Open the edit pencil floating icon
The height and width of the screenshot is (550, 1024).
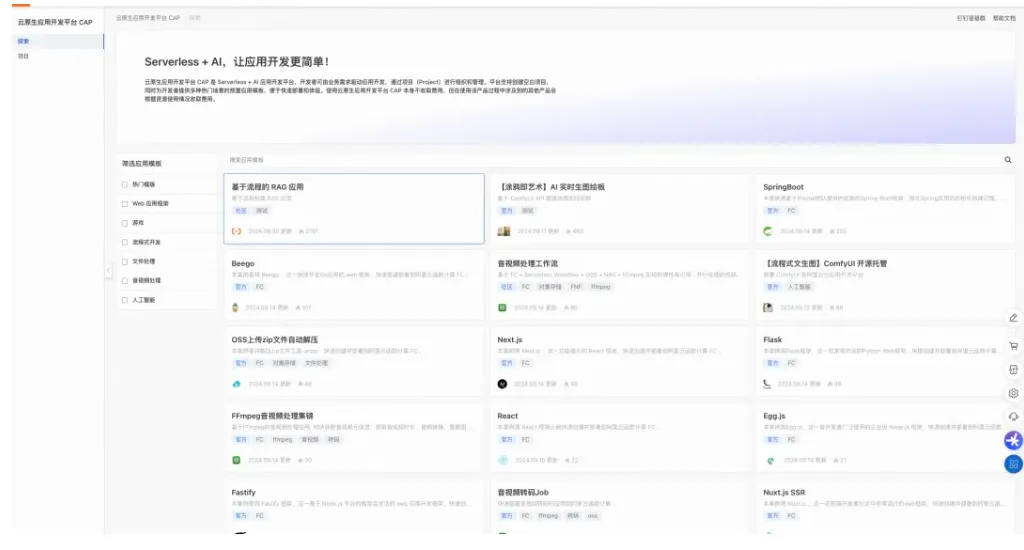point(1013,317)
